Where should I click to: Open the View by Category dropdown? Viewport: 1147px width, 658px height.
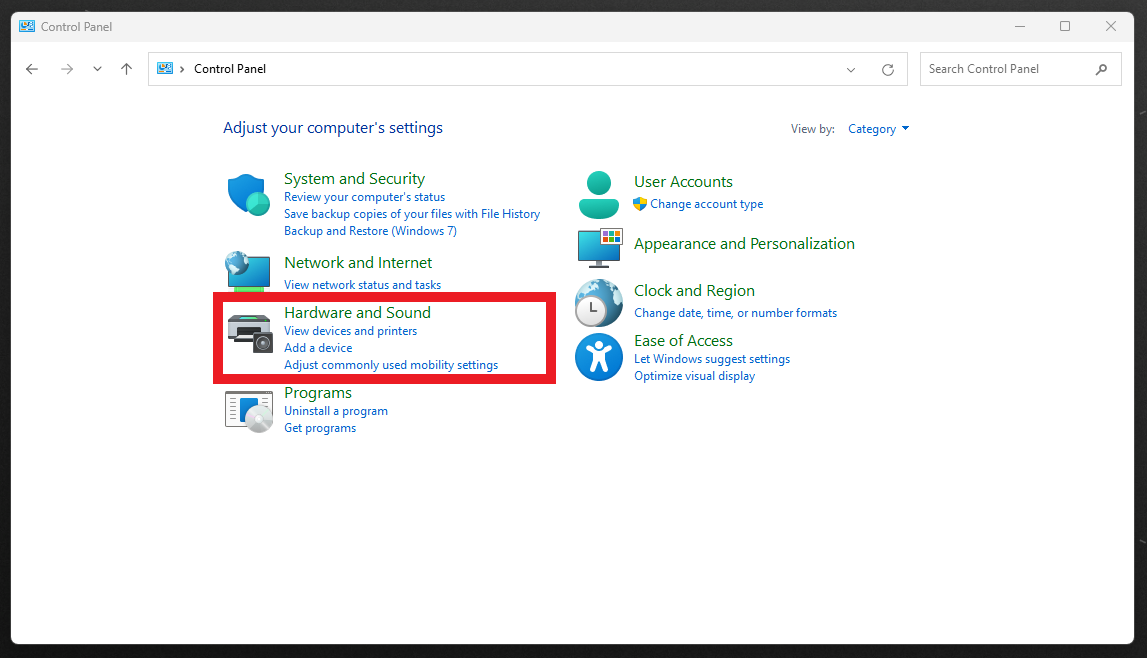click(x=878, y=129)
